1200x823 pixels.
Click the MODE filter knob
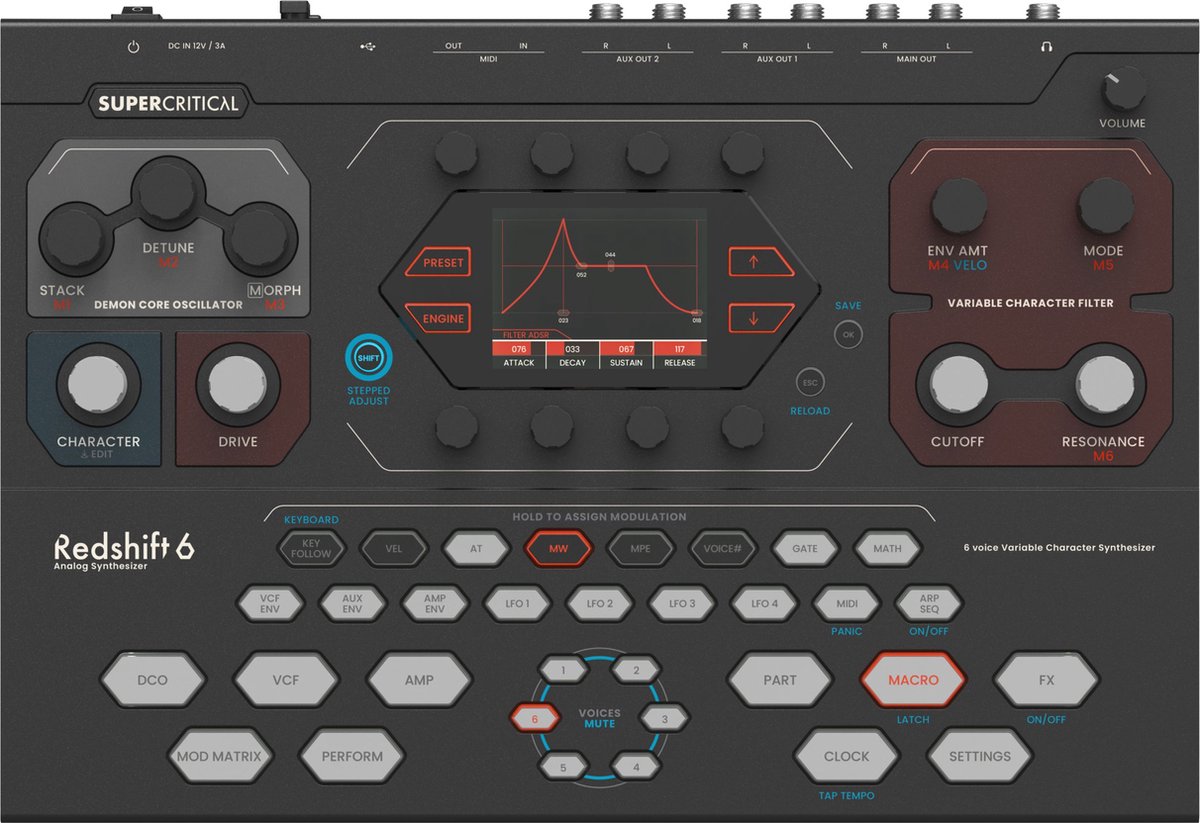tap(1105, 207)
